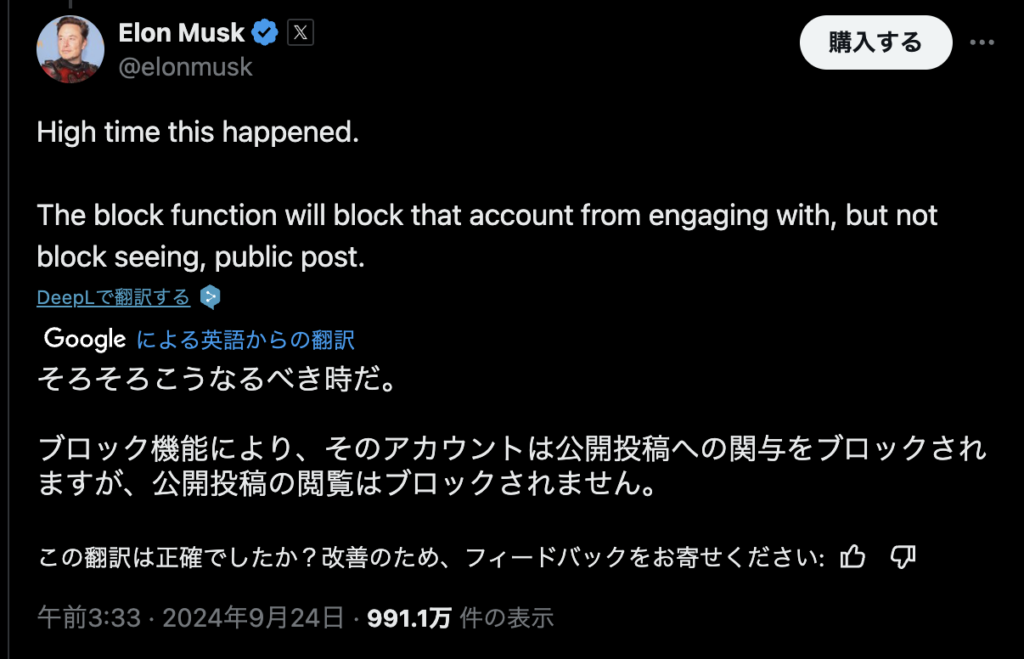Viewport: 1024px width, 659px height.
Task: Open the more options ellipsis menu
Action: point(982,42)
